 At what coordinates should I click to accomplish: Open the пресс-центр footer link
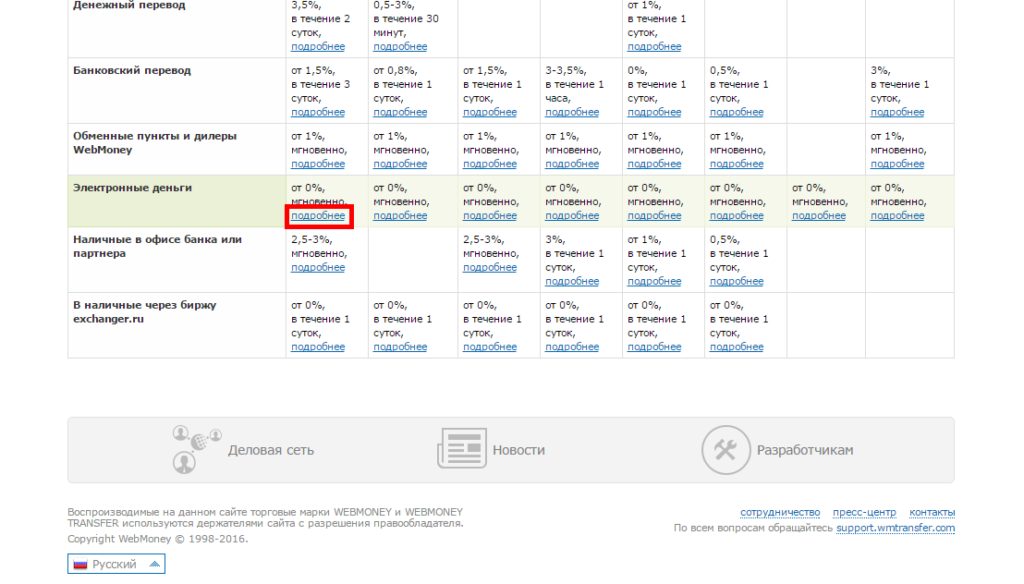[x=864, y=512]
